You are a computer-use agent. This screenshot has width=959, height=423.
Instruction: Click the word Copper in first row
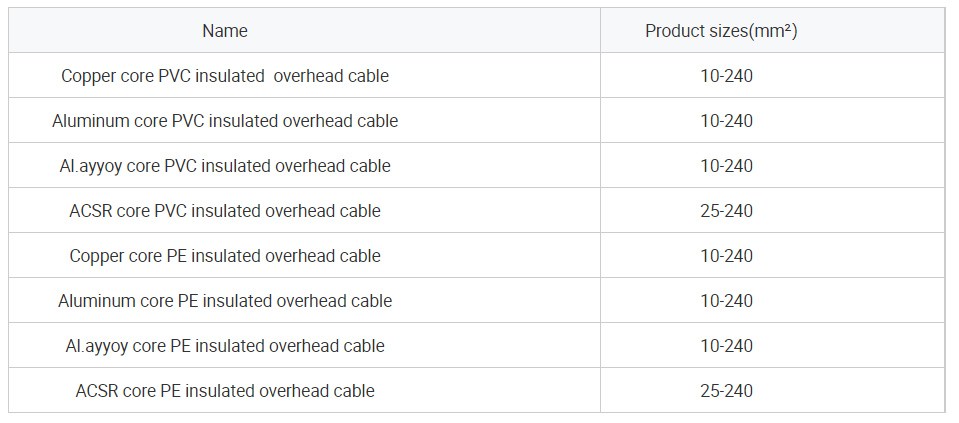[x=85, y=77]
